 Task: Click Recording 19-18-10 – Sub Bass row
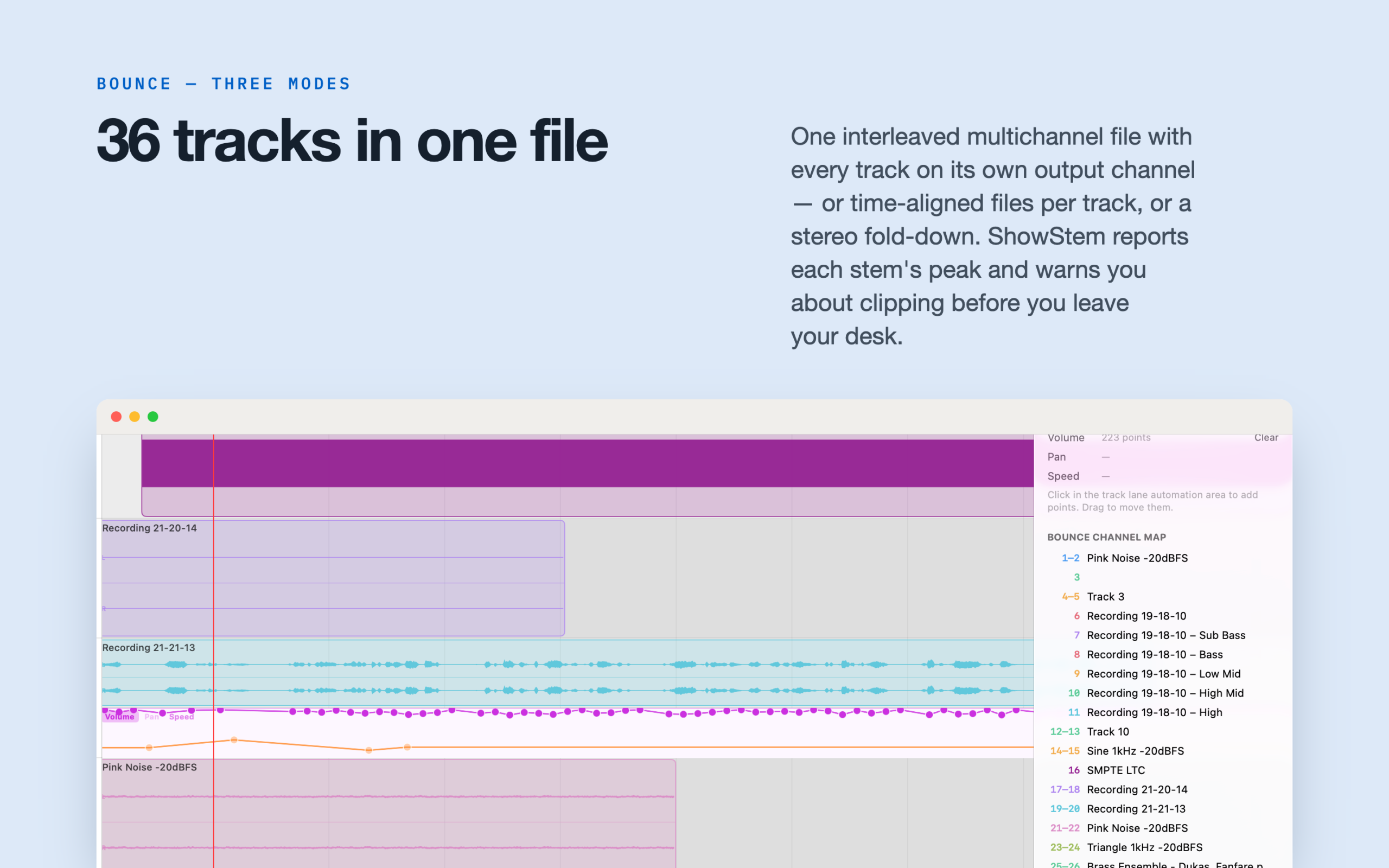click(1163, 635)
